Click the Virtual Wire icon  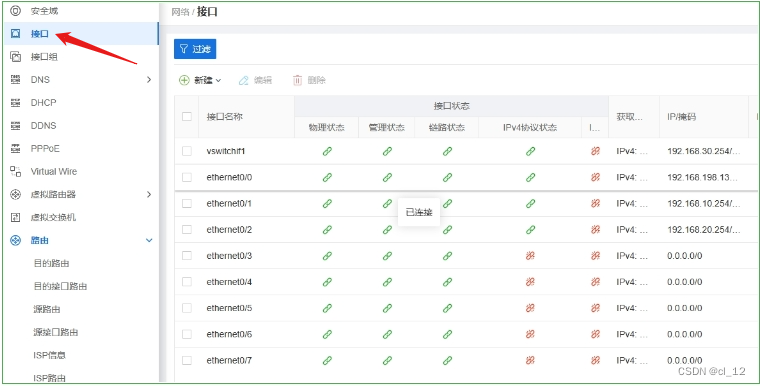[x=16, y=171]
